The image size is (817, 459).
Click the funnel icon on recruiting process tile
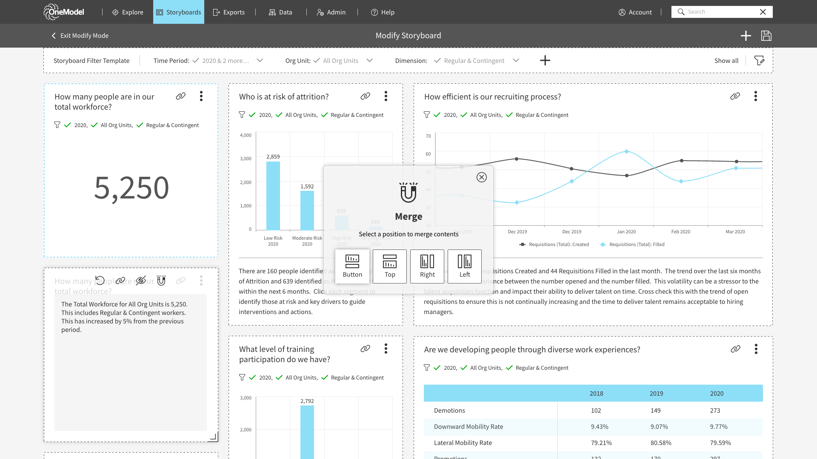[427, 115]
